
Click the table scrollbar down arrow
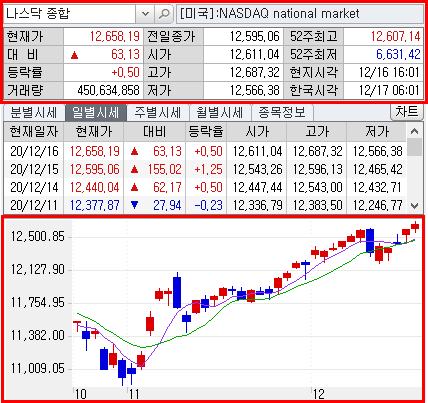tap(415, 206)
